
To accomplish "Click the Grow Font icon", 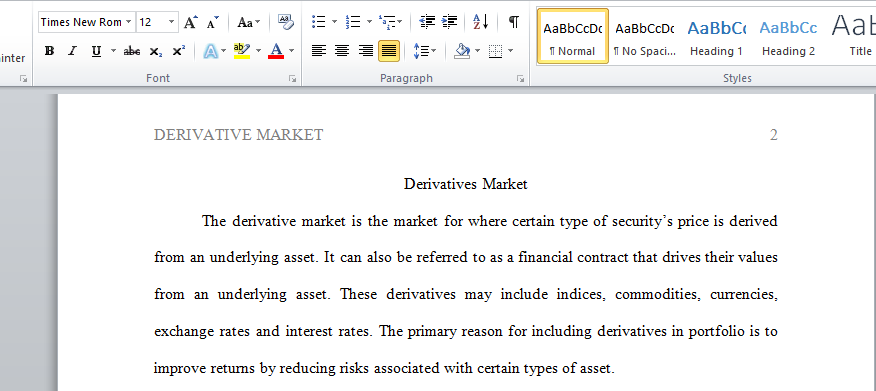I will [x=191, y=22].
